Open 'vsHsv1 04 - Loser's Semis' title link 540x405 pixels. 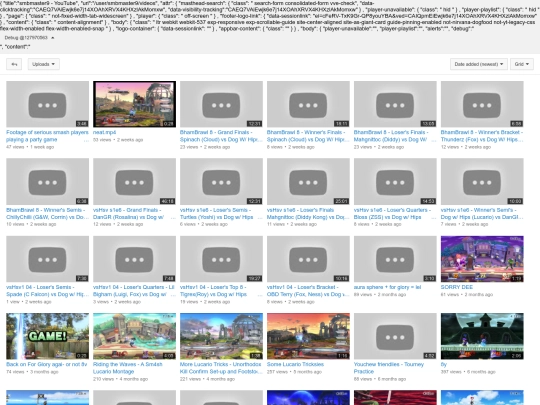click(x=48, y=291)
